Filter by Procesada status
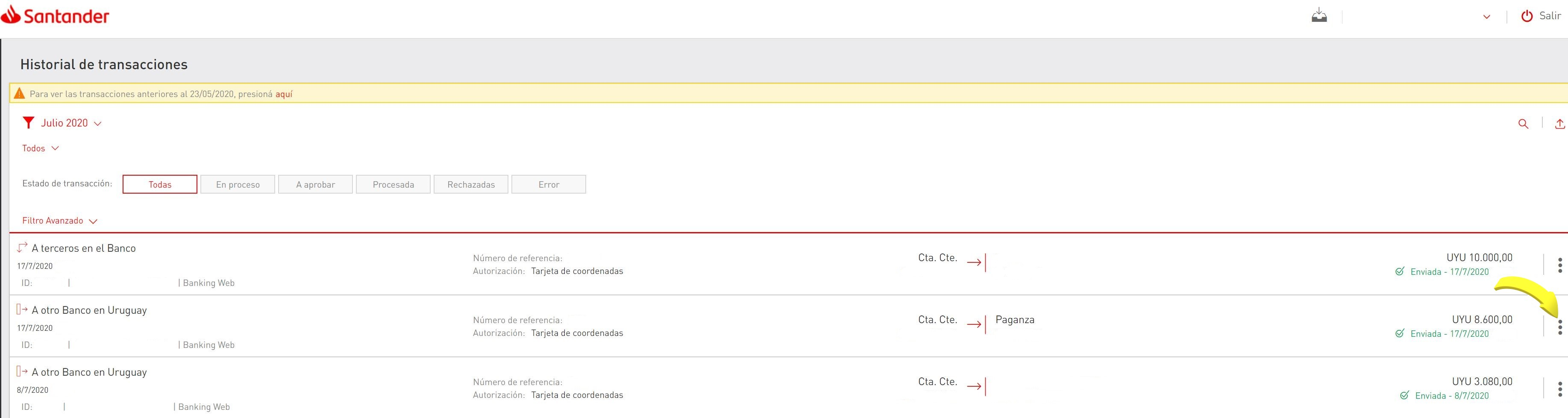The height and width of the screenshot is (418, 1568). click(x=393, y=185)
